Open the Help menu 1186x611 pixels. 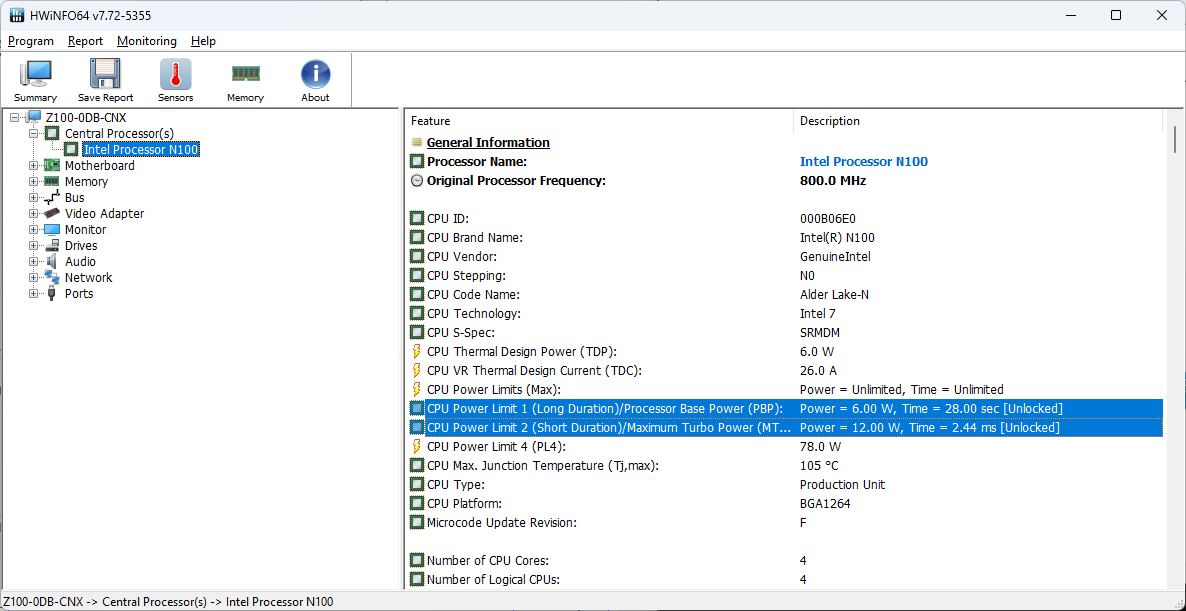pyautogui.click(x=203, y=41)
